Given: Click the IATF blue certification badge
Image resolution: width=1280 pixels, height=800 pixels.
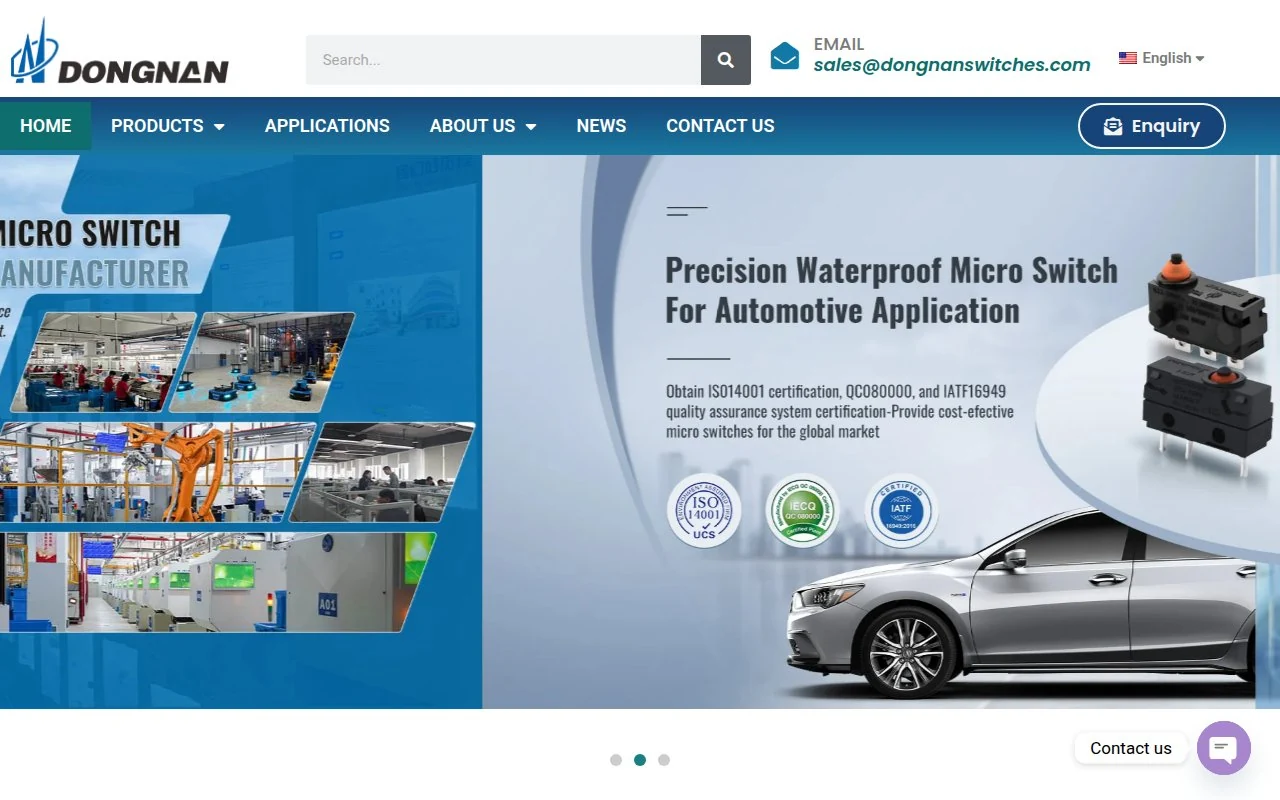Looking at the screenshot, I should (901, 511).
